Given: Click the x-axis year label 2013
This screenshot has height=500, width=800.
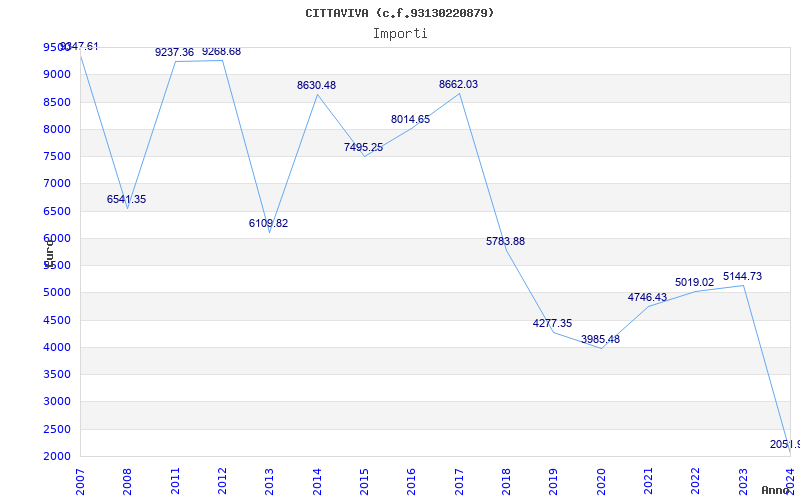Looking at the screenshot, I should 270,482.
